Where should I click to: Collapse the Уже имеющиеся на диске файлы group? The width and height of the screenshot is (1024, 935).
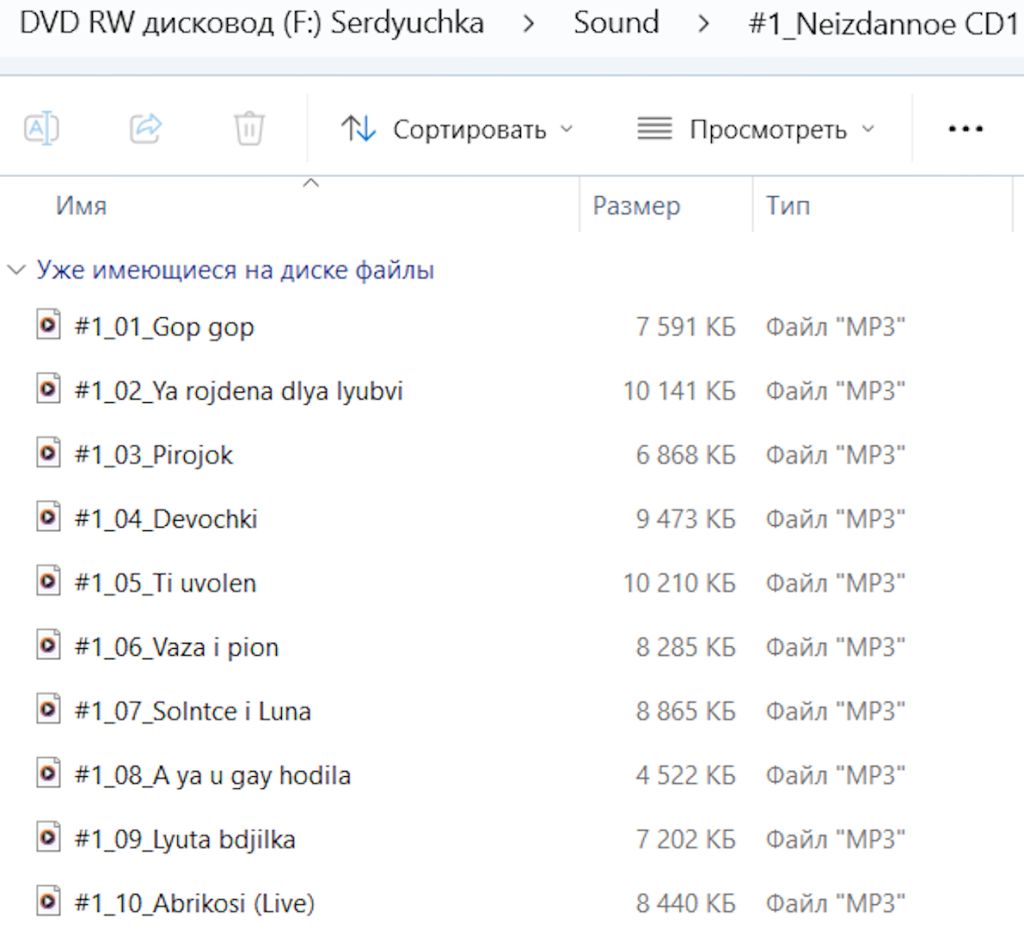[16, 270]
